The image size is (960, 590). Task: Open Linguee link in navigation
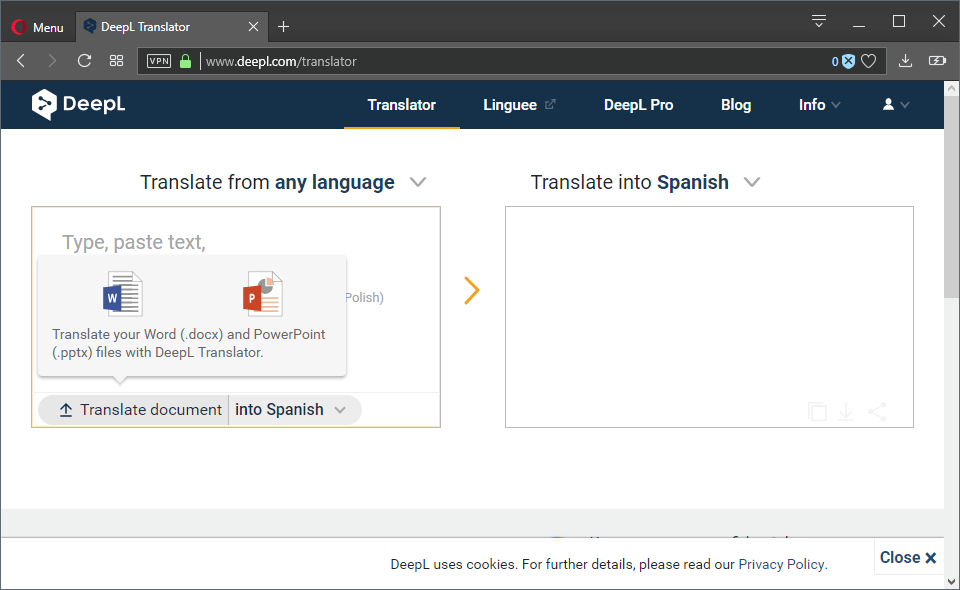519,105
